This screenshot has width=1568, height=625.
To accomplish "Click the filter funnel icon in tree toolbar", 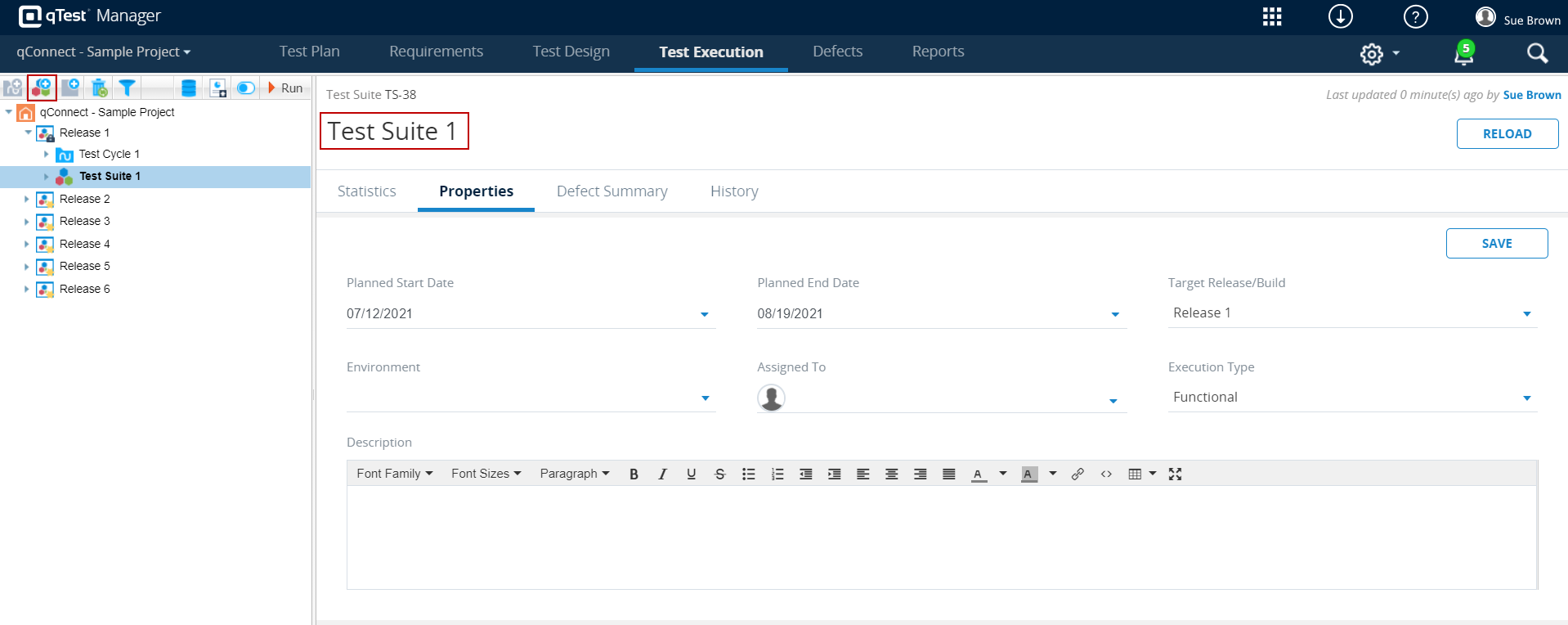I will coord(127,88).
